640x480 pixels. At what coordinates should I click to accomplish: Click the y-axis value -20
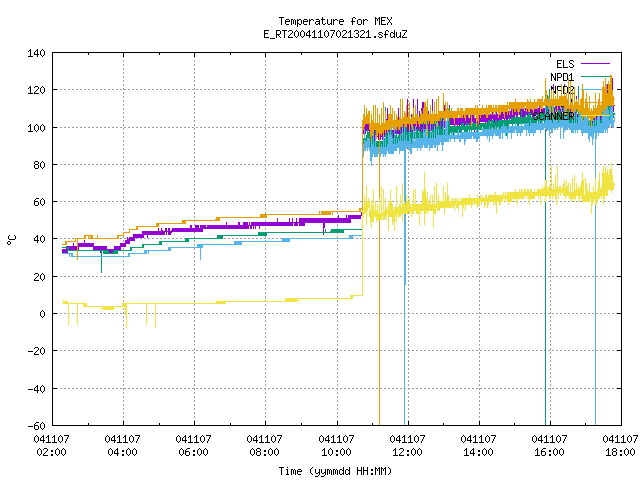point(36,351)
